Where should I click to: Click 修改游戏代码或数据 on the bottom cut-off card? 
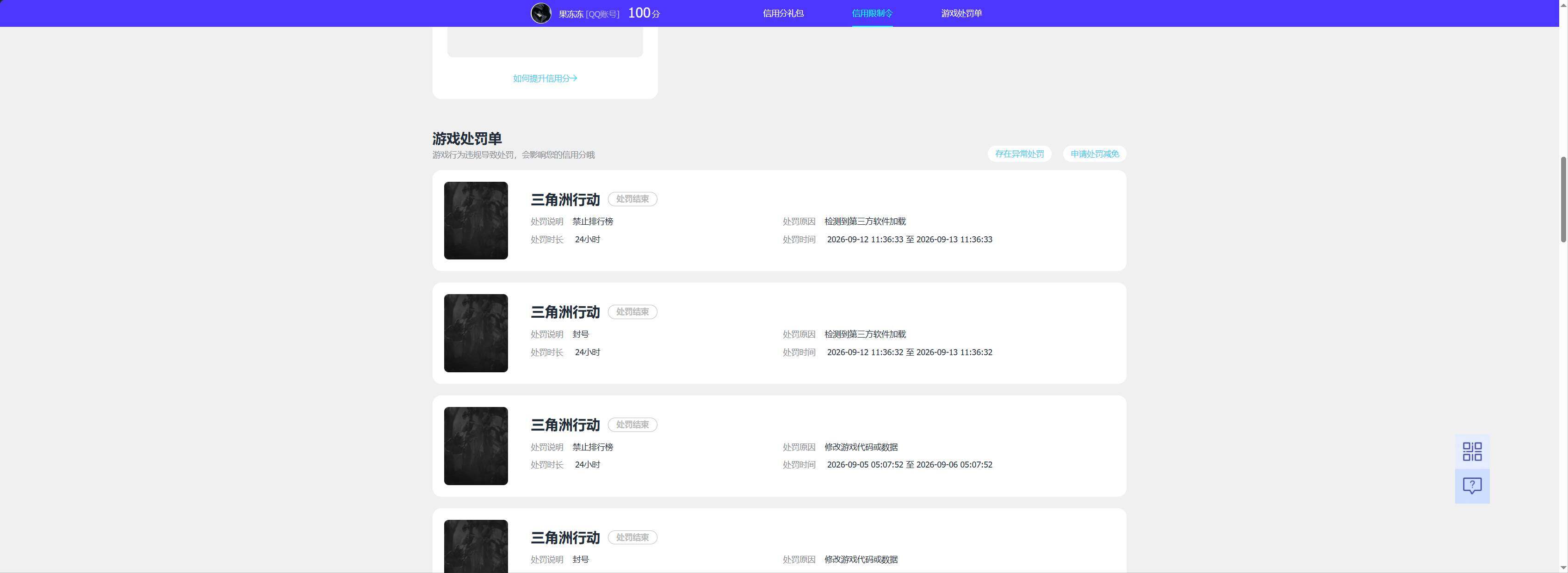click(x=861, y=560)
